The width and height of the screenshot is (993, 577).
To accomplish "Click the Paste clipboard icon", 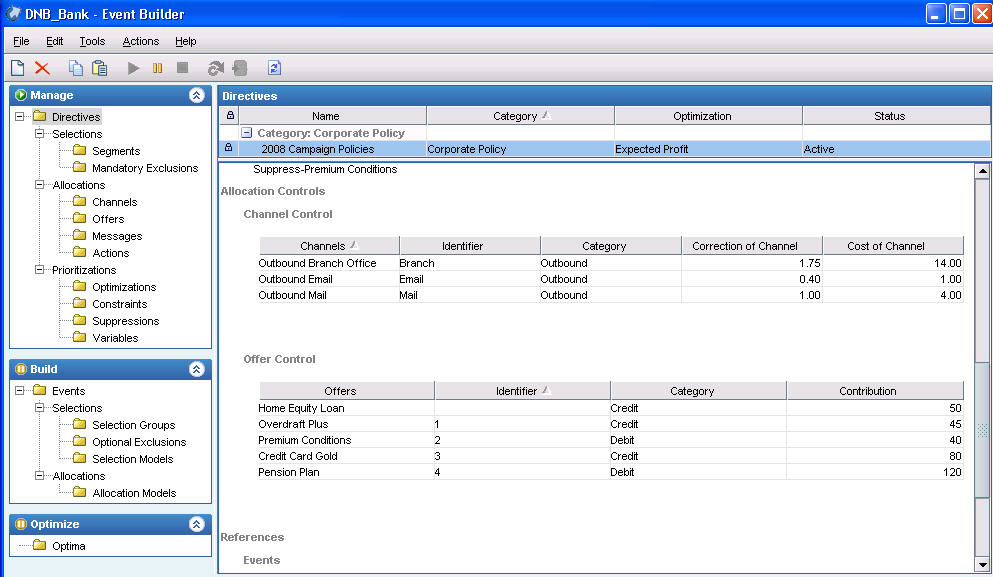I will coord(99,68).
